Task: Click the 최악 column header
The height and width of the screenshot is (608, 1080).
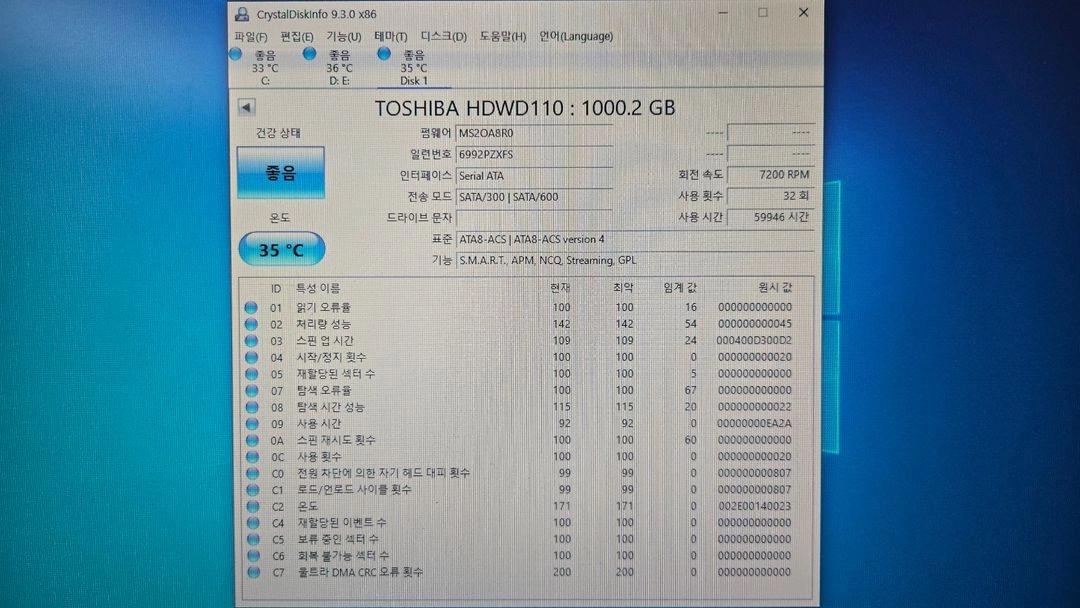Action: pyautogui.click(x=623, y=288)
